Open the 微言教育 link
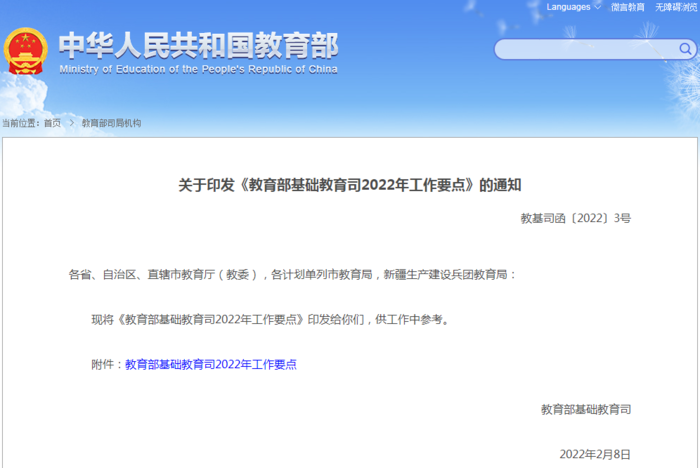The height and width of the screenshot is (468, 700). coord(627,7)
